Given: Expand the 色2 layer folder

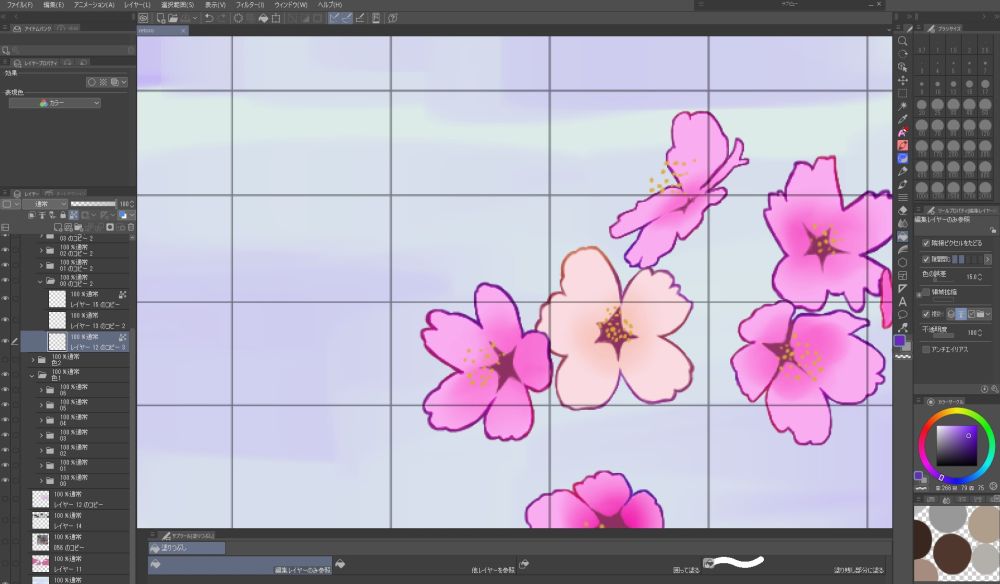Looking at the screenshot, I should tap(33, 359).
